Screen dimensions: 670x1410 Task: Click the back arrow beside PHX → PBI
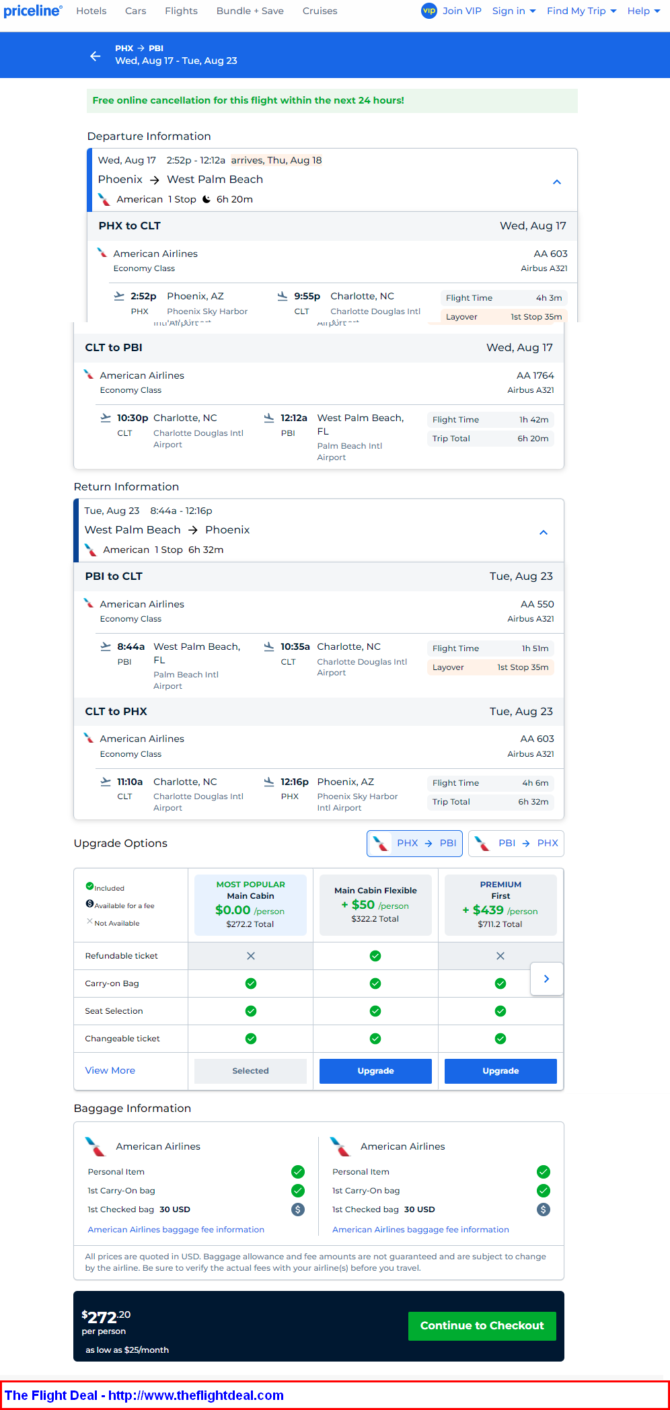[x=95, y=56]
